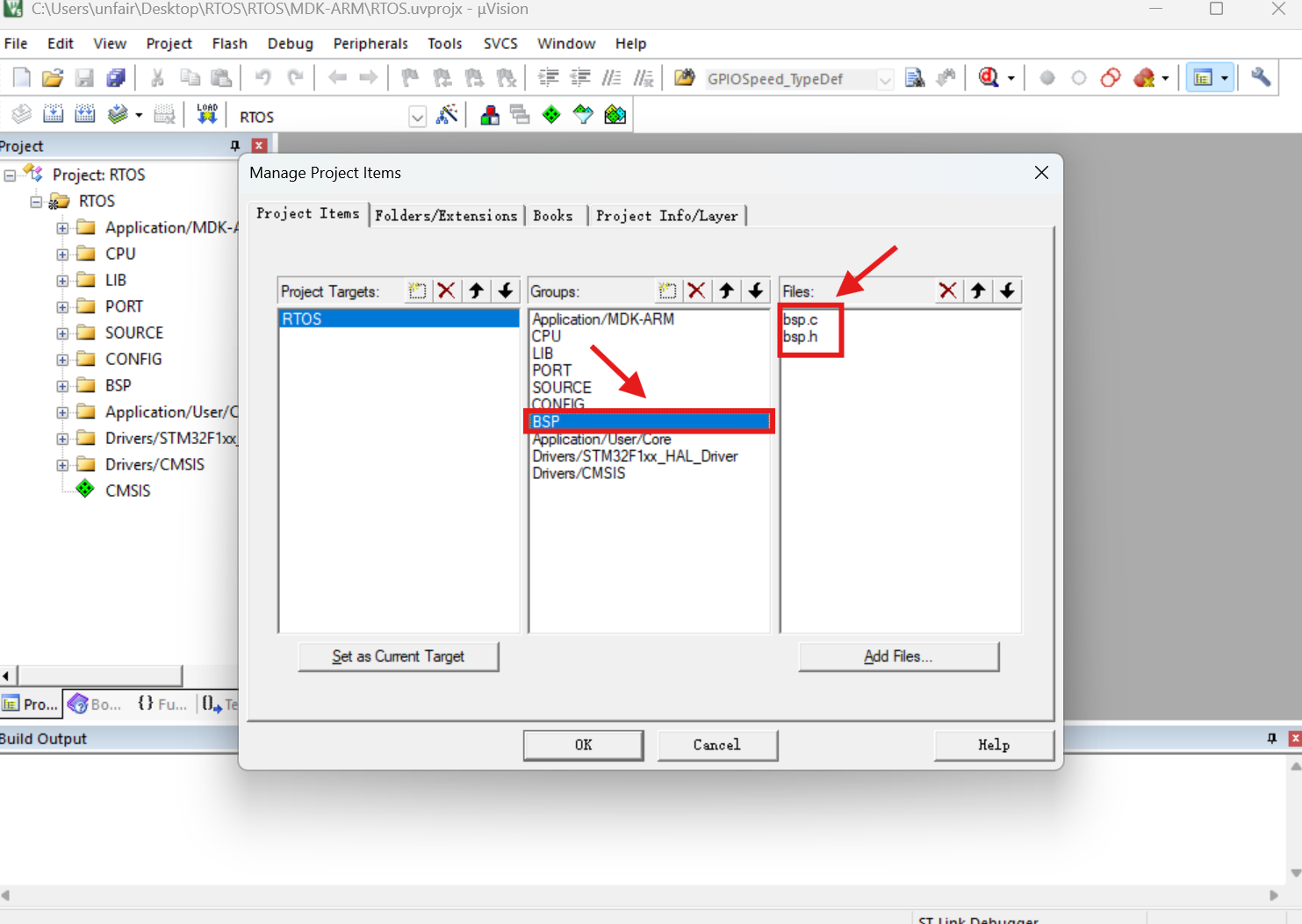Screen dimensions: 1302x924
Task: Click the kill all breakpoints icon
Action: [1144, 78]
